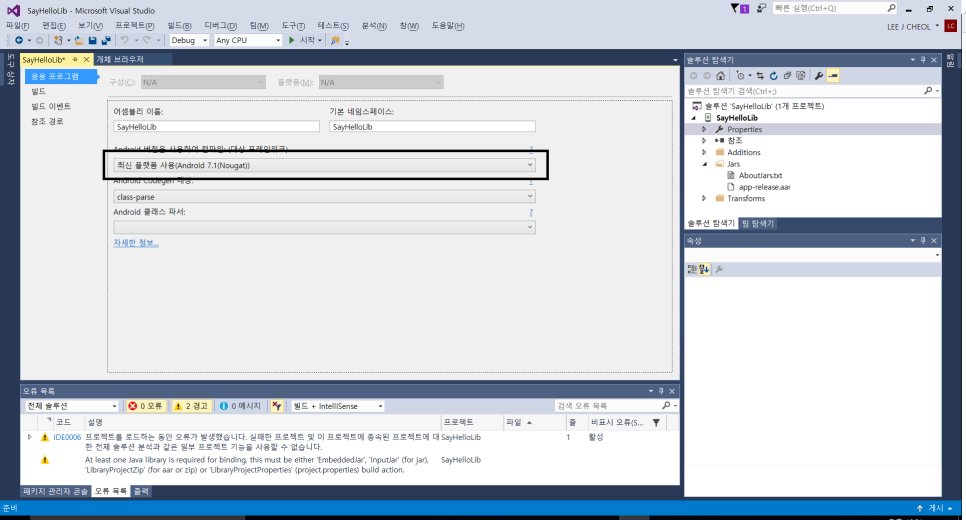This screenshot has width=966, height=520.
Task: Click the Find in Files toolbar icon
Action: click(335, 40)
